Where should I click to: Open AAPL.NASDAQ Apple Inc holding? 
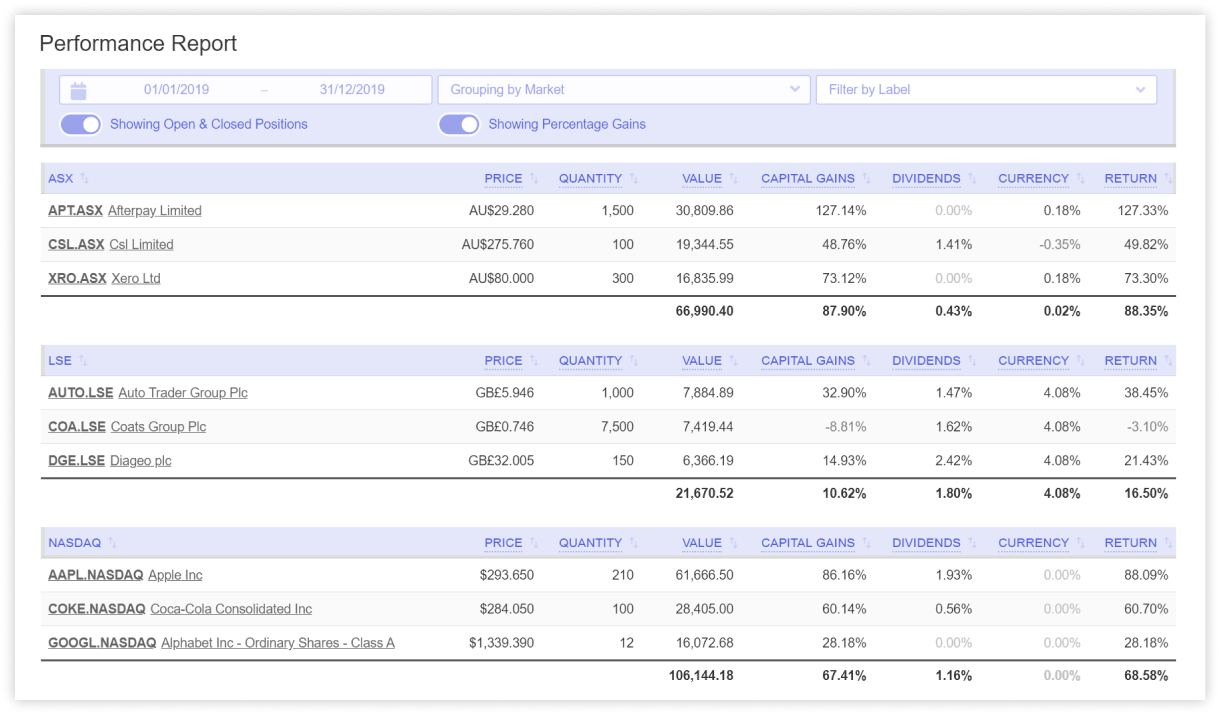tap(125, 575)
